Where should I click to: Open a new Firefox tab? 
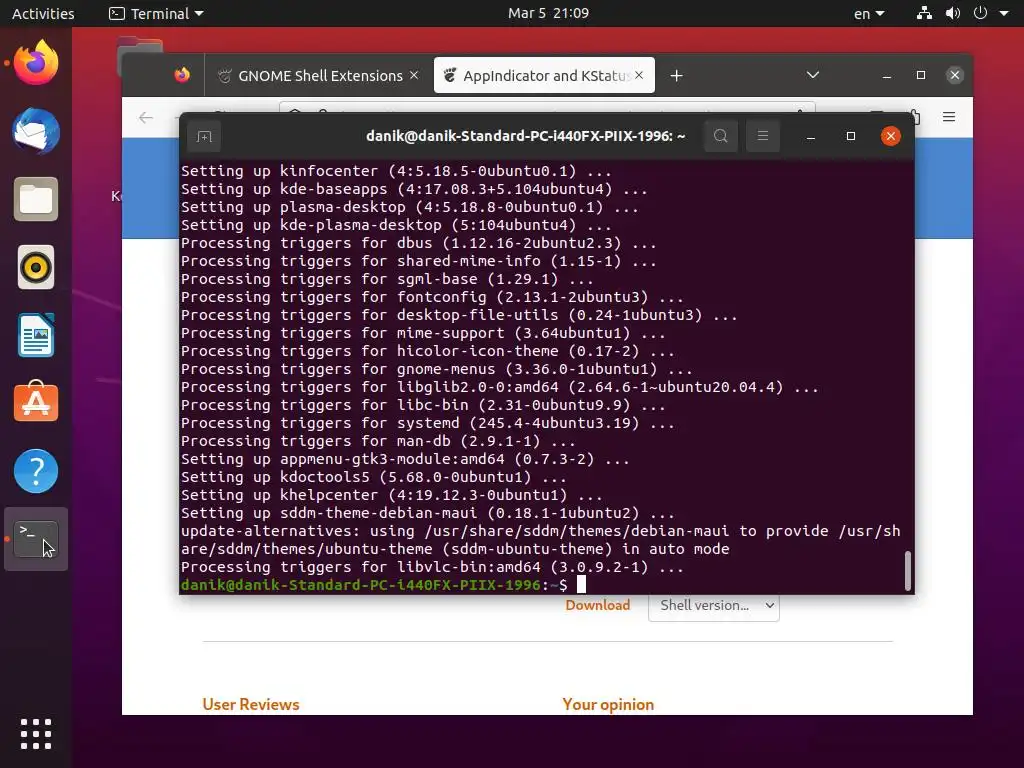pos(677,76)
